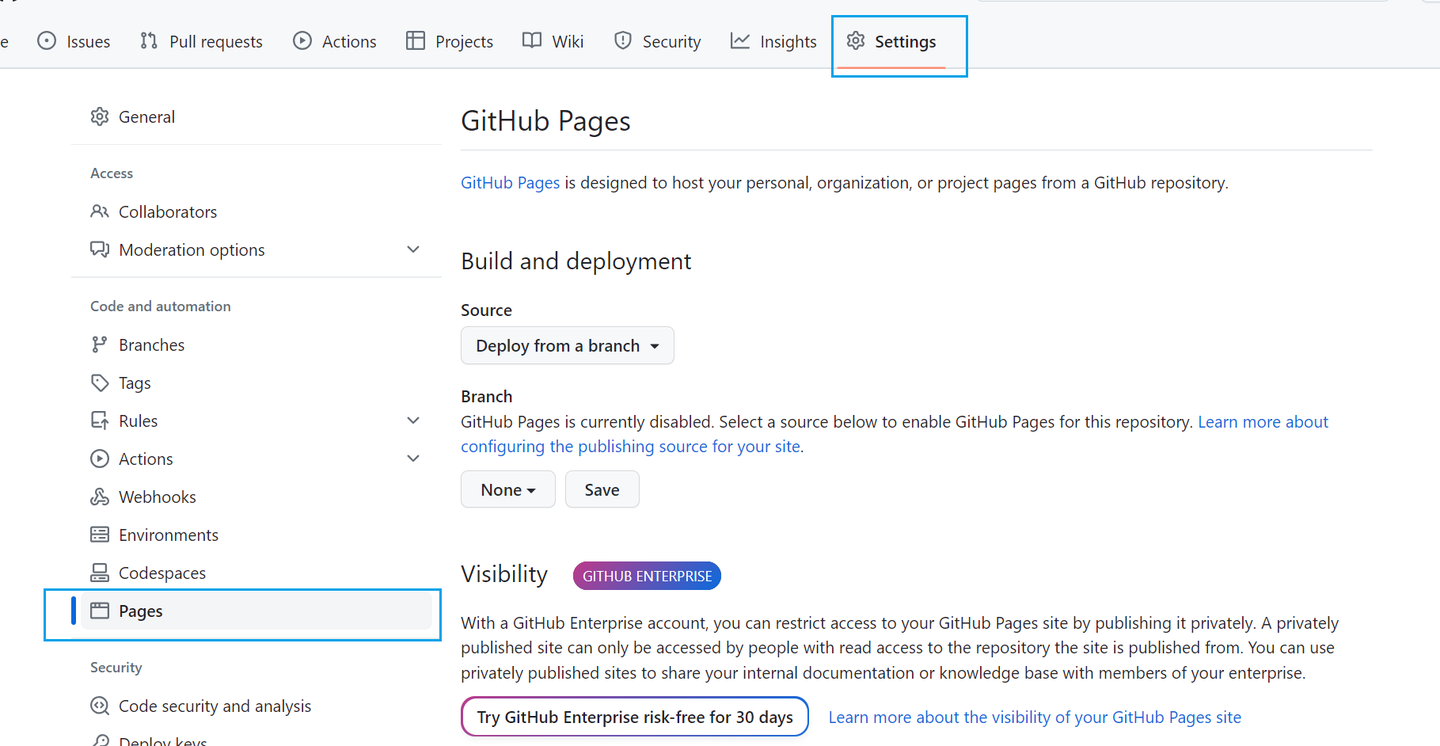Select the Branches icon in the sidebar
The height and width of the screenshot is (746, 1440).
(x=100, y=344)
